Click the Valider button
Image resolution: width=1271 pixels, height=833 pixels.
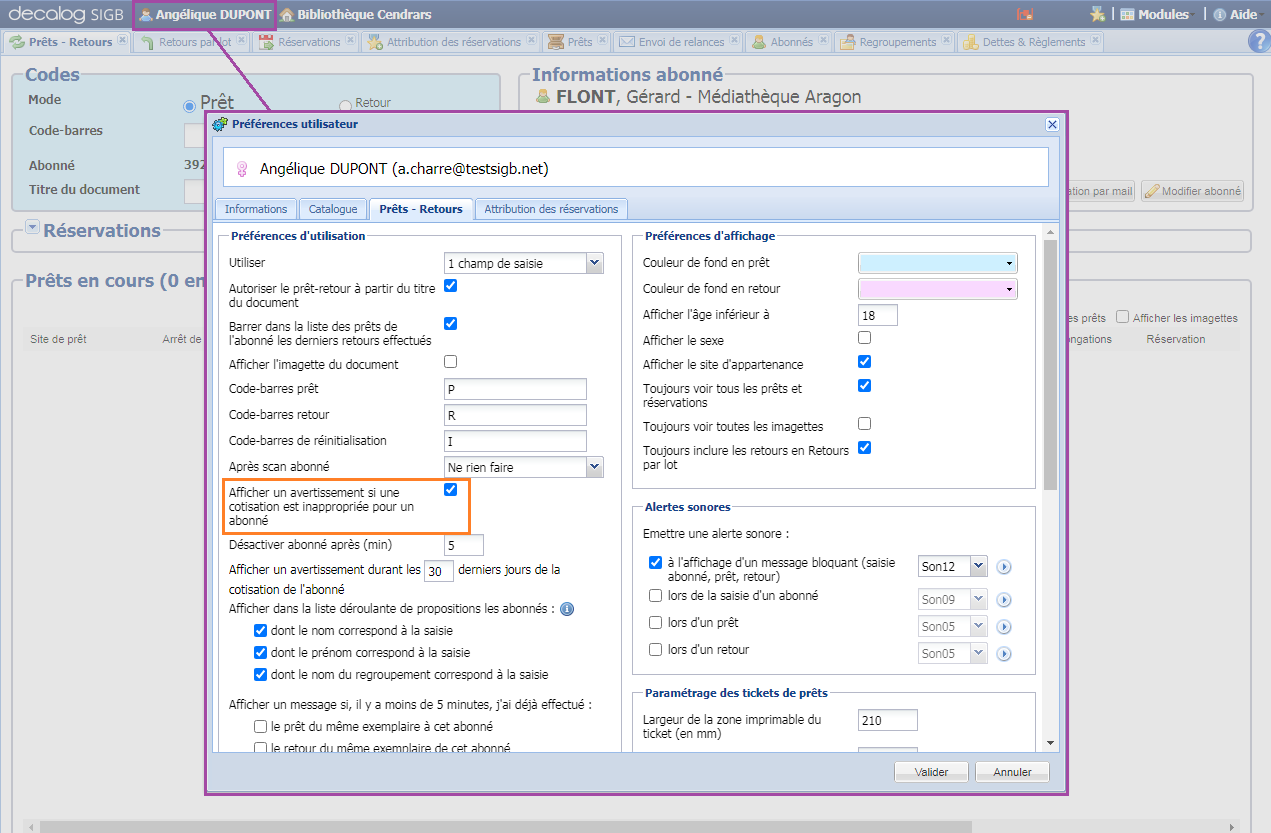[x=930, y=772]
